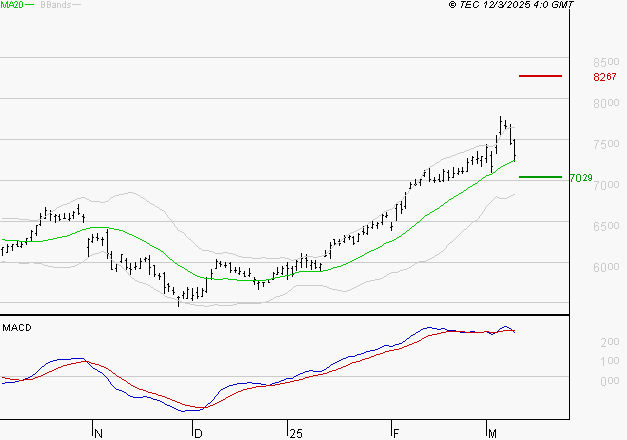
Task: Click the 000 MACD axis label
Action: pos(609,381)
